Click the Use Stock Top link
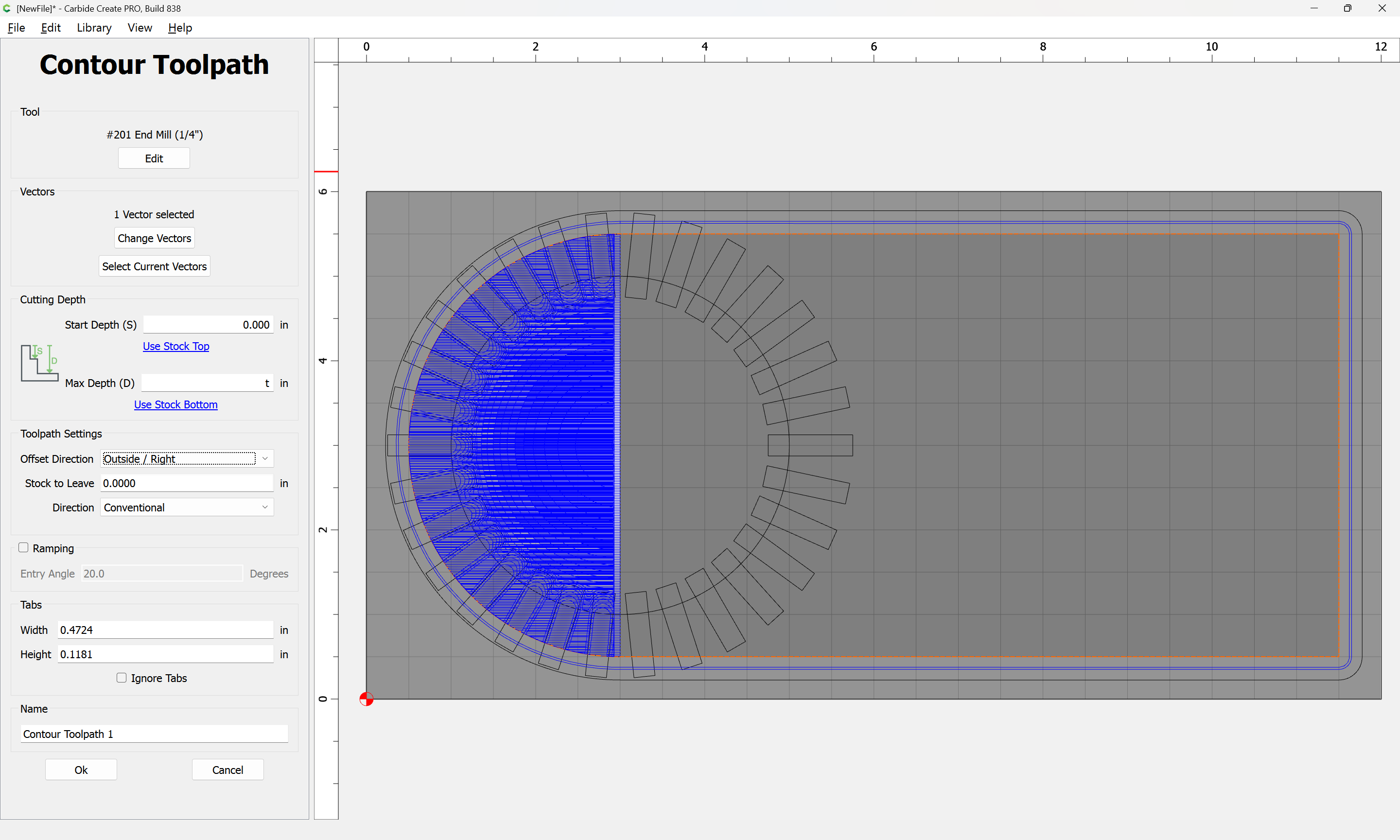Image resolution: width=1400 pixels, height=840 pixels. tap(175, 346)
